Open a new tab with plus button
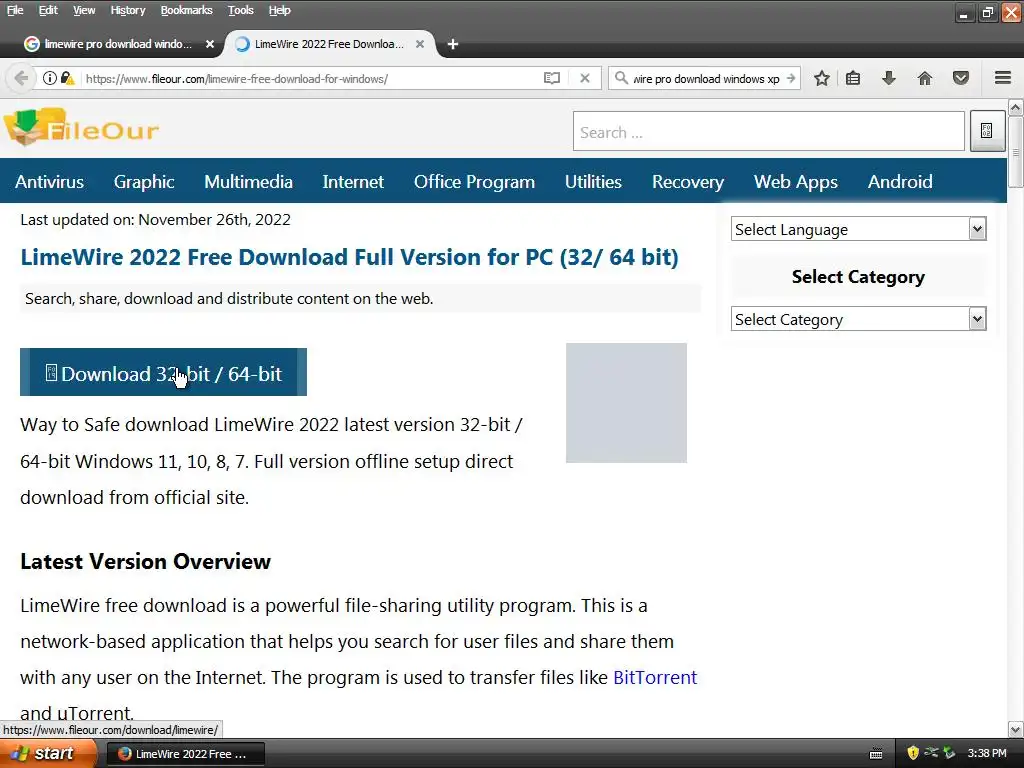The width and height of the screenshot is (1024, 768). 453,44
